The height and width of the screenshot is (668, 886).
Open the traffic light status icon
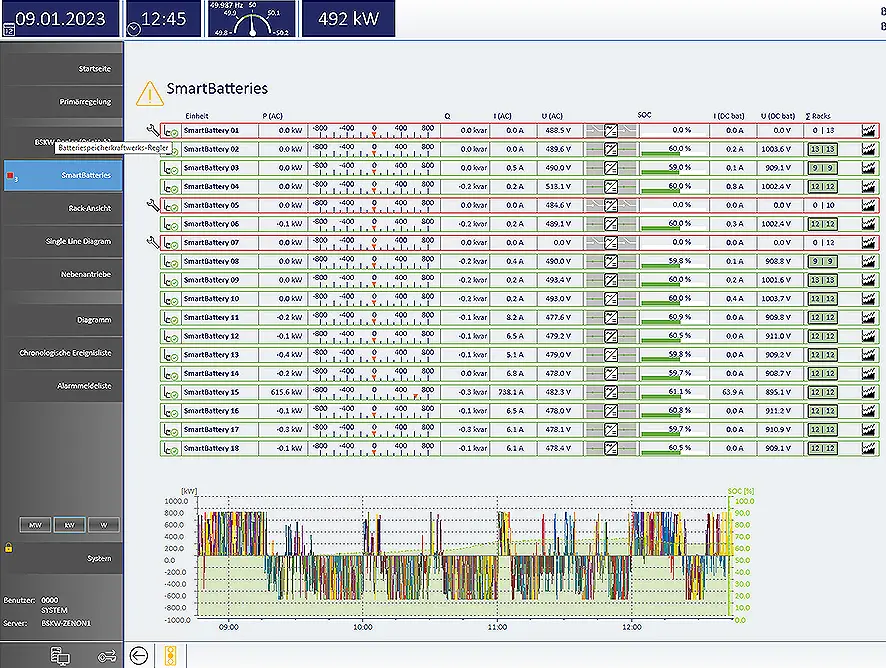[170, 656]
